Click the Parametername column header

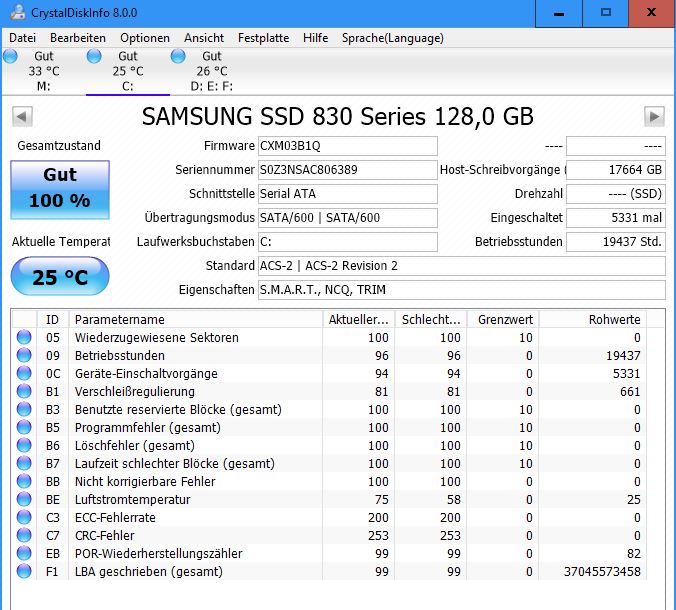pos(195,319)
